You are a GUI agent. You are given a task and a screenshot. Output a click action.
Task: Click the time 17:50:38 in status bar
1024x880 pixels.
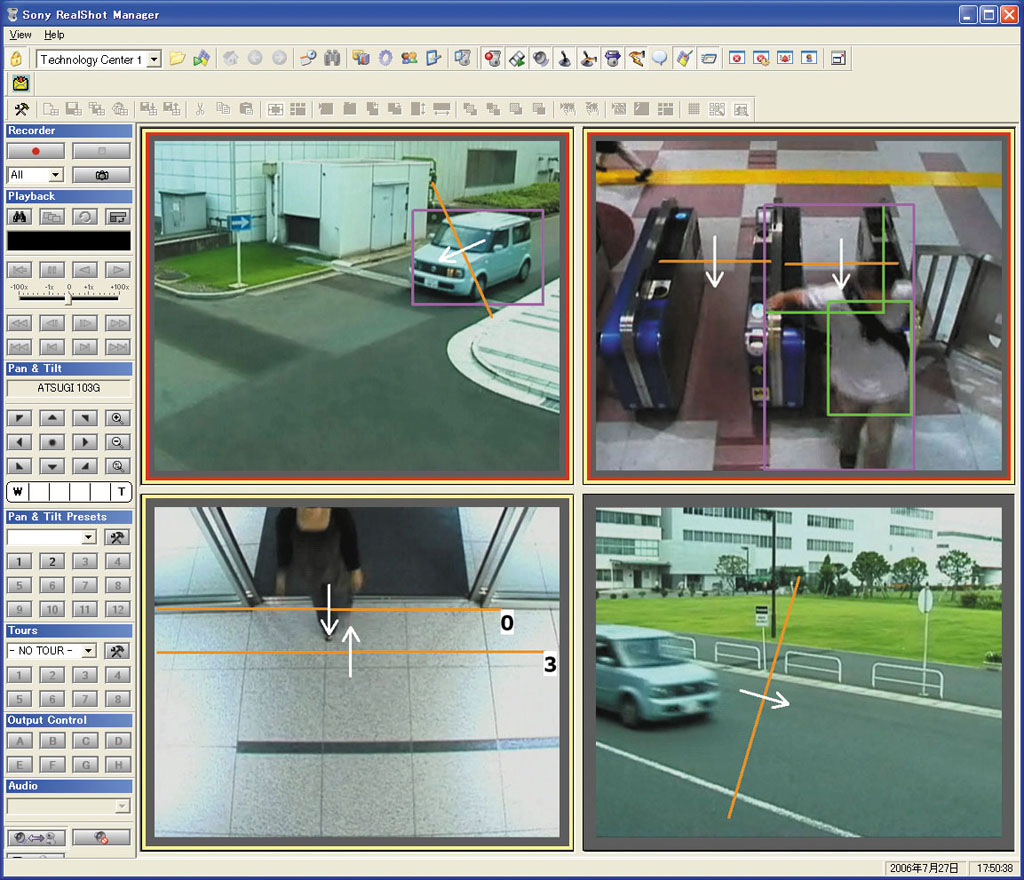[x=994, y=868]
